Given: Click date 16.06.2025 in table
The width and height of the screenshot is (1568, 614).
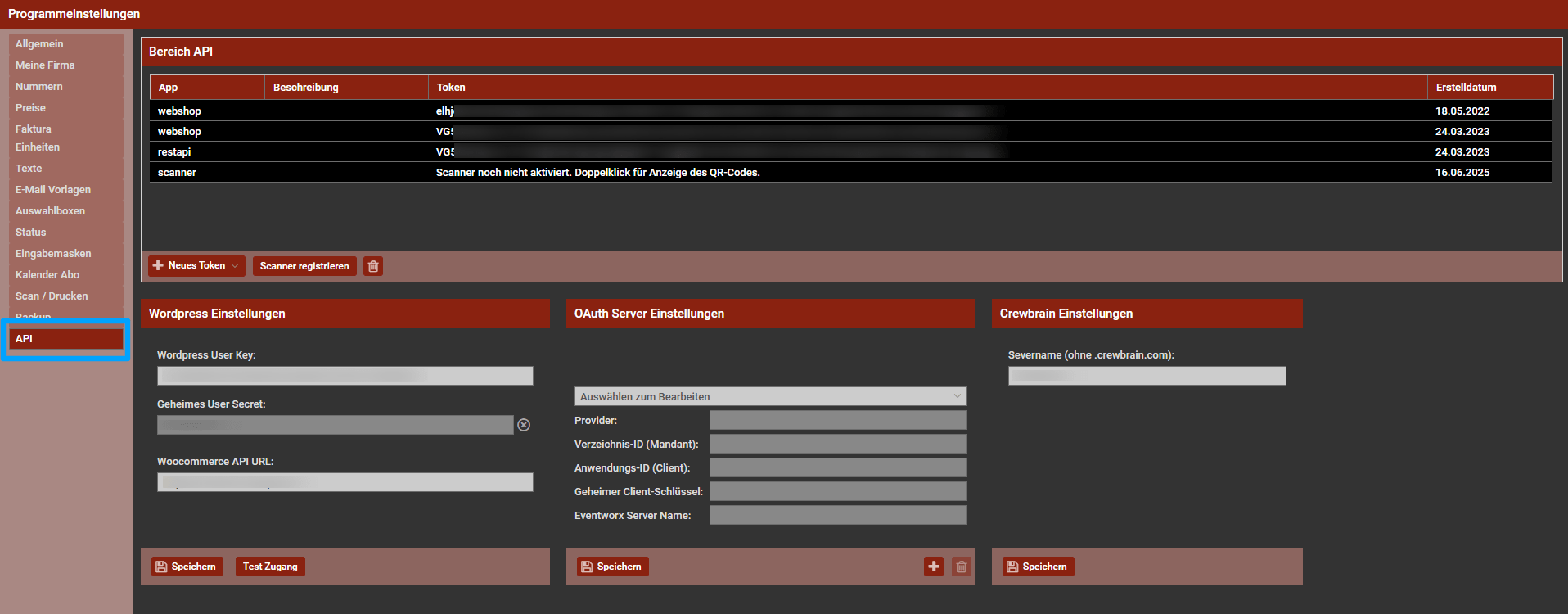Looking at the screenshot, I should point(1462,173).
